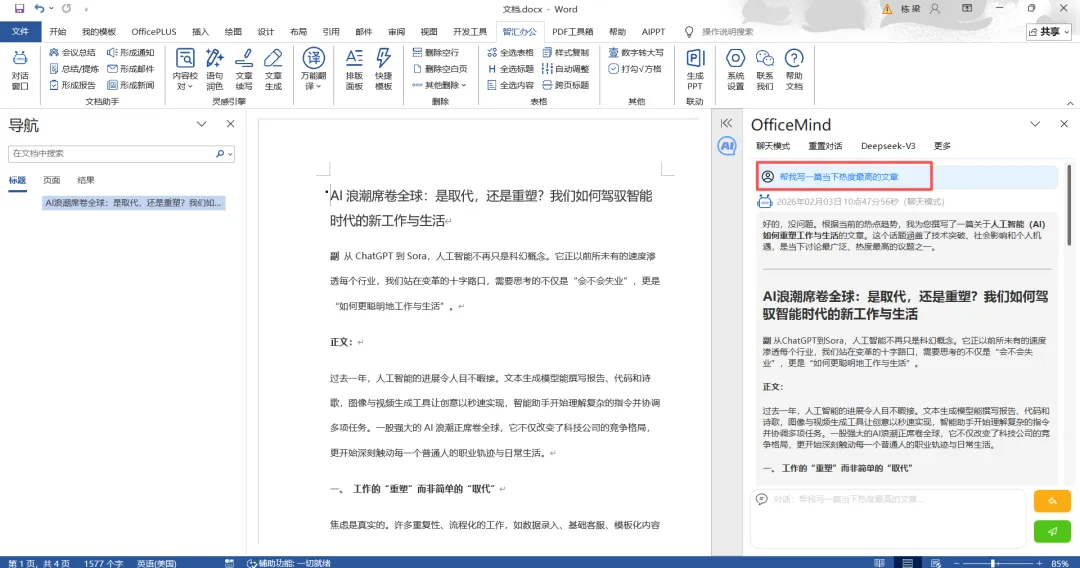The height and width of the screenshot is (568, 1080).
Task: Open 快捷模板 quick templates
Action: pyautogui.click(x=384, y=70)
